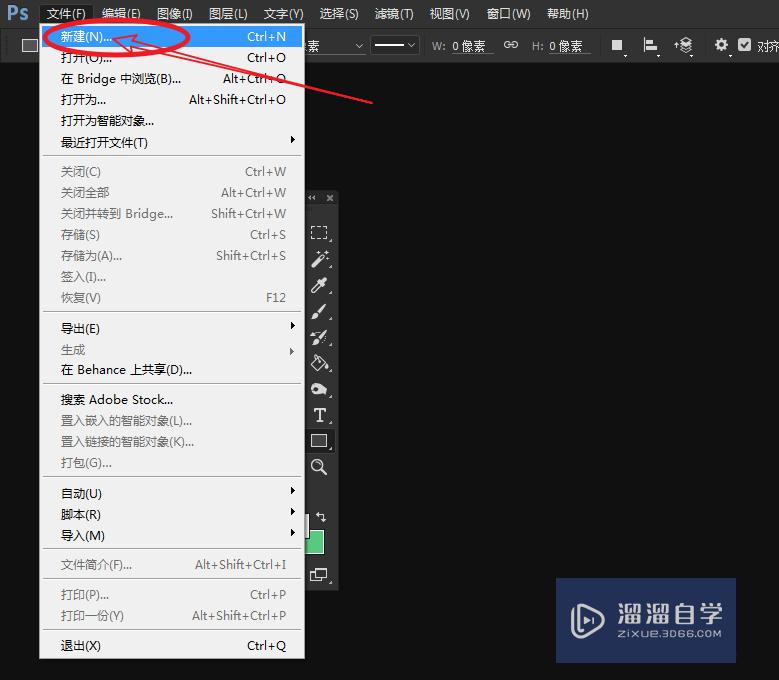The width and height of the screenshot is (779, 680).
Task: Select the Type tool
Action: tap(319, 415)
